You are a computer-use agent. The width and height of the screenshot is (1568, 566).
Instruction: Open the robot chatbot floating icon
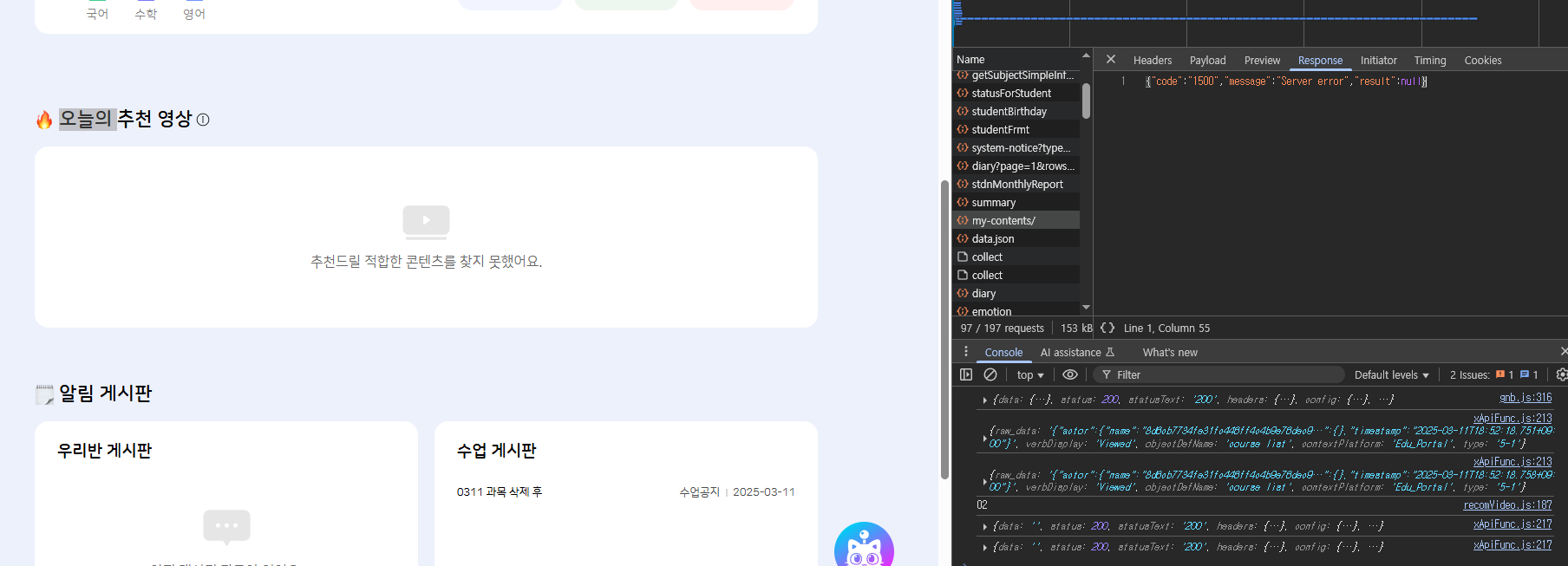coord(863,546)
